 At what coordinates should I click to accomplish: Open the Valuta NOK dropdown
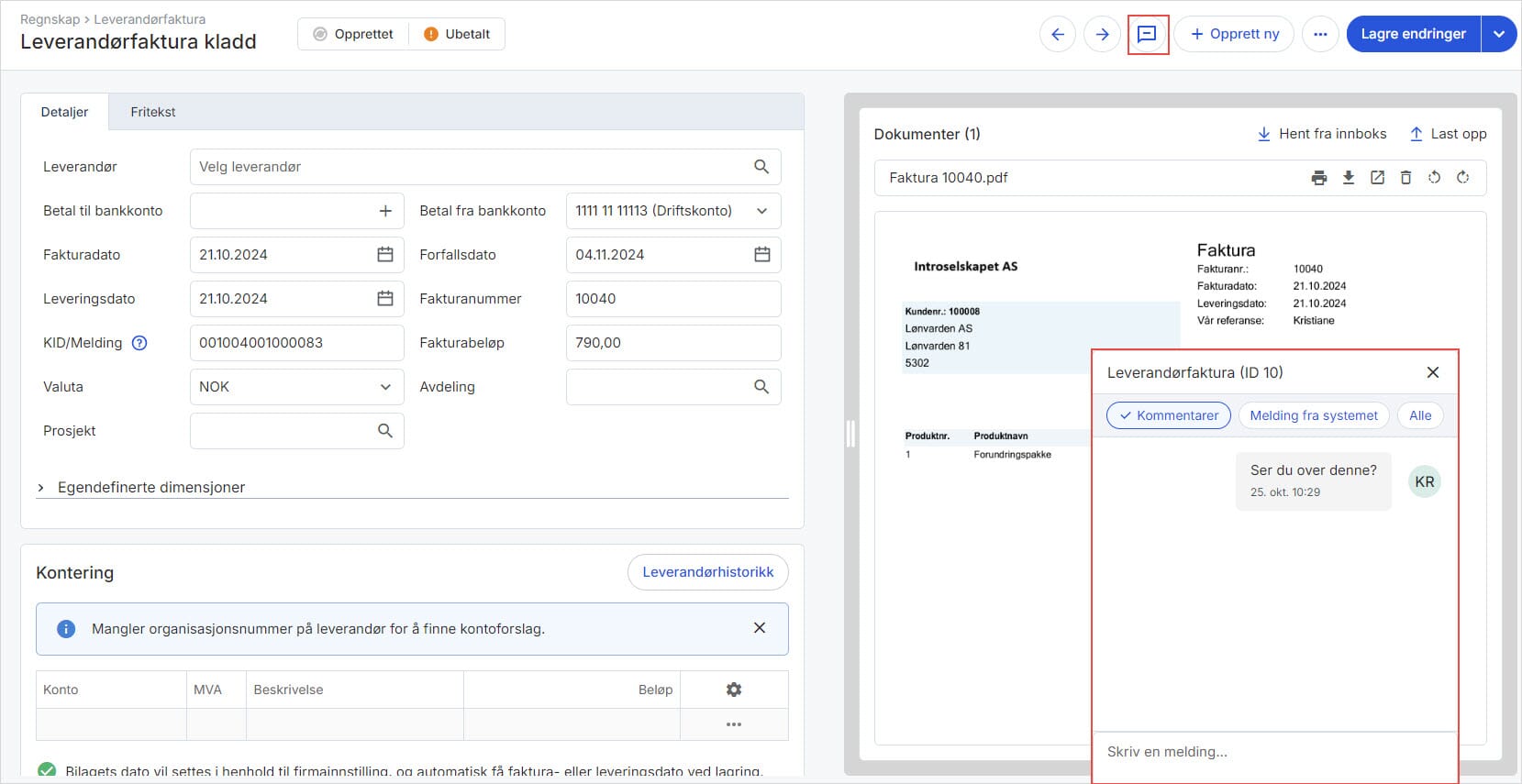coord(295,387)
